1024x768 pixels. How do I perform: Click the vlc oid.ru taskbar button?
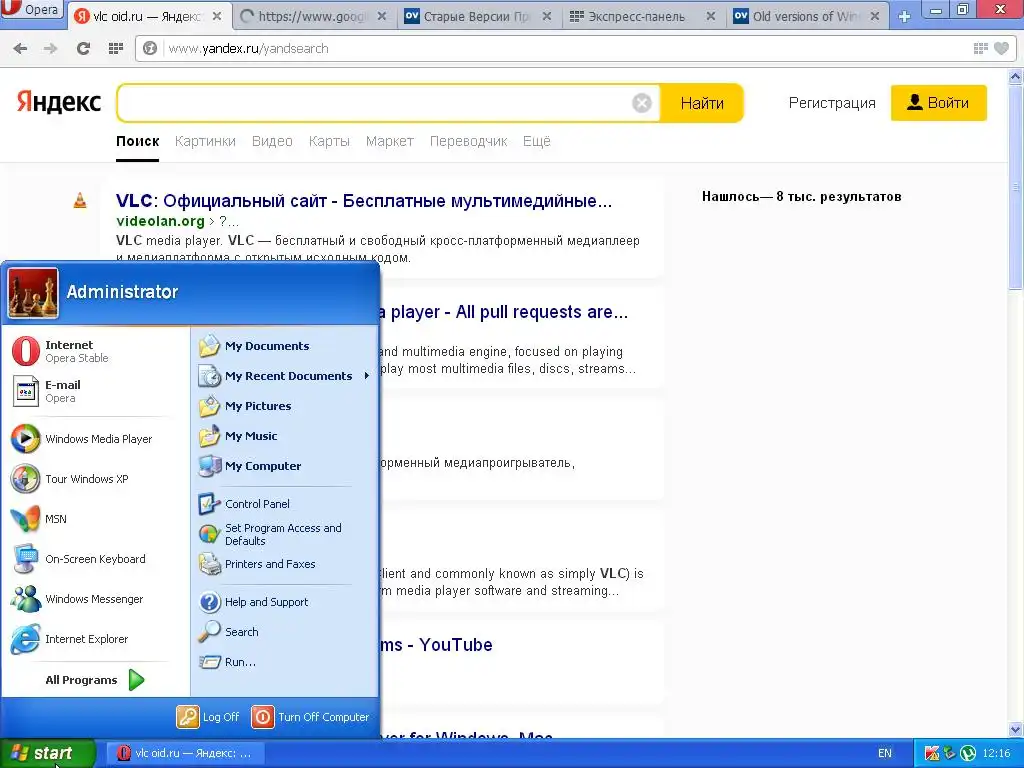186,753
